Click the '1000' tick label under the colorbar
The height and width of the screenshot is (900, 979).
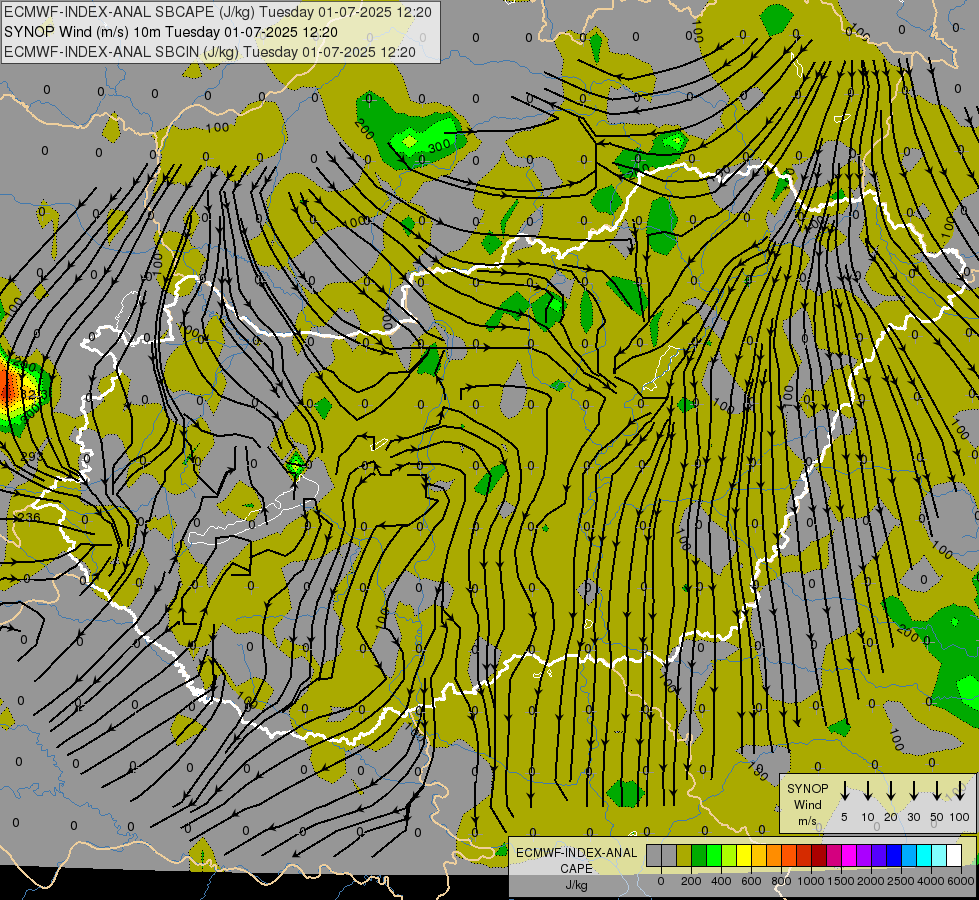point(811,881)
